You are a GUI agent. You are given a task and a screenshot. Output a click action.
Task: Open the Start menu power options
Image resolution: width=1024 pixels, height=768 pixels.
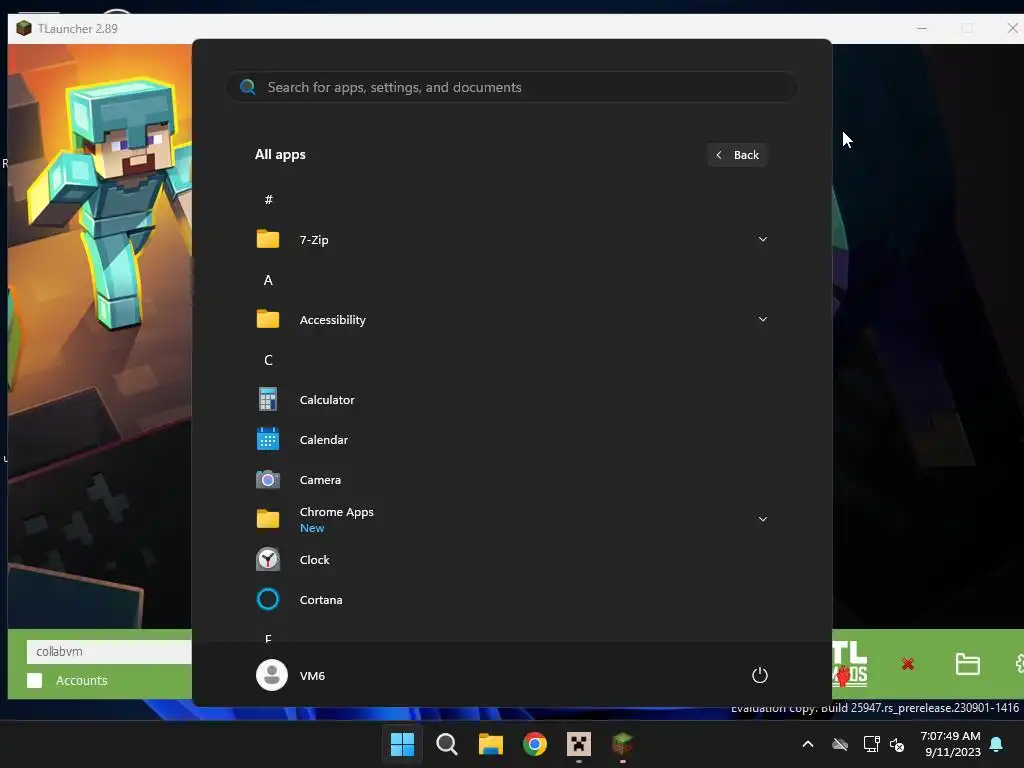(x=760, y=675)
